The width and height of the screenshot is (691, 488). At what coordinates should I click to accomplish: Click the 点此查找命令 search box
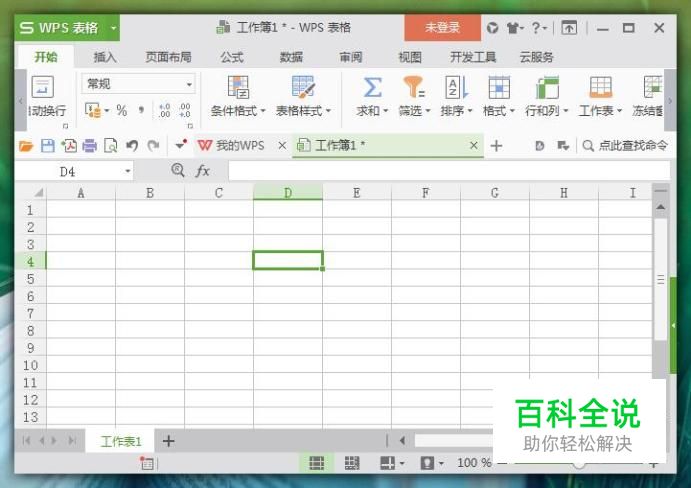click(x=625, y=145)
